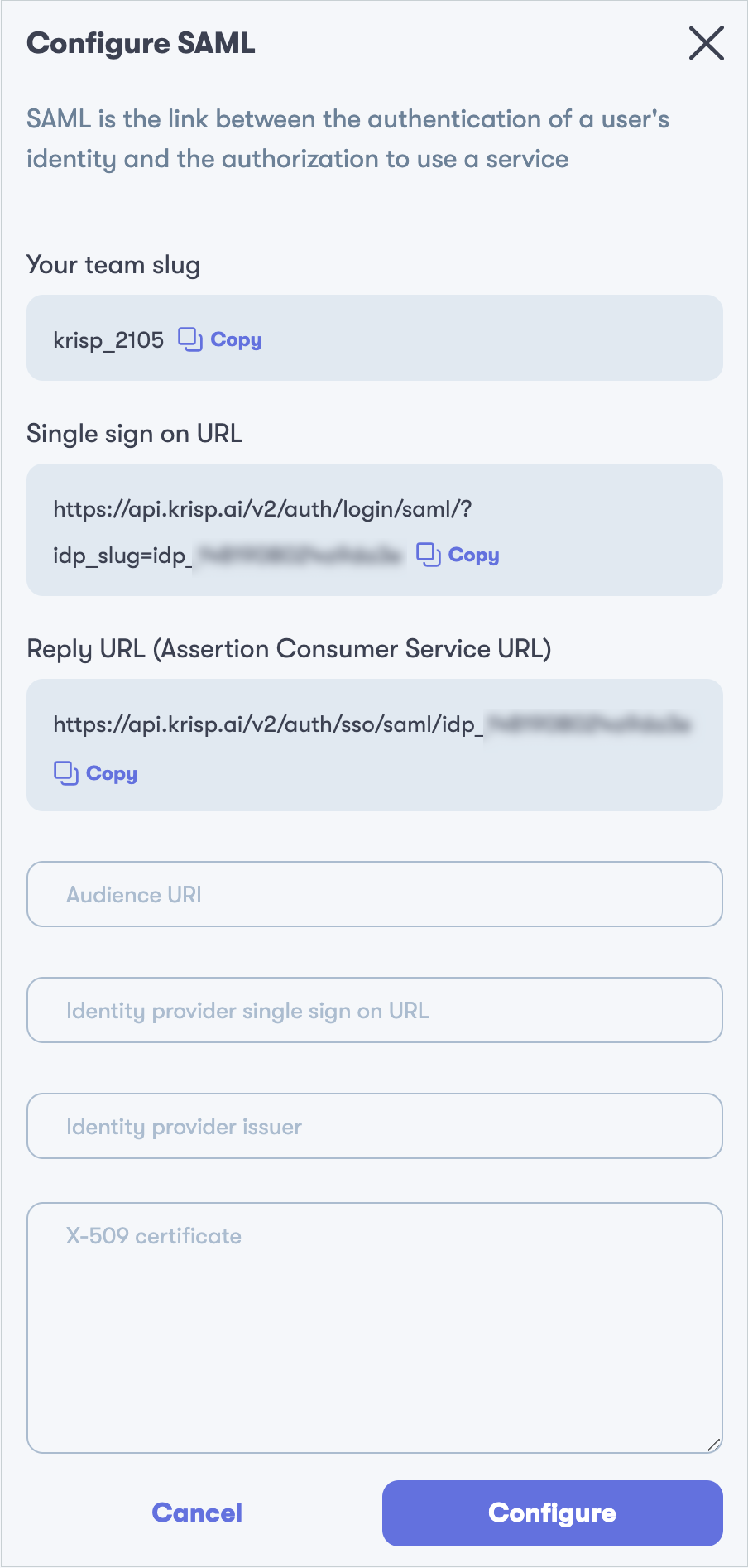Focus the Audience URI field
Viewport: 748px width, 1568px height.
(375, 894)
